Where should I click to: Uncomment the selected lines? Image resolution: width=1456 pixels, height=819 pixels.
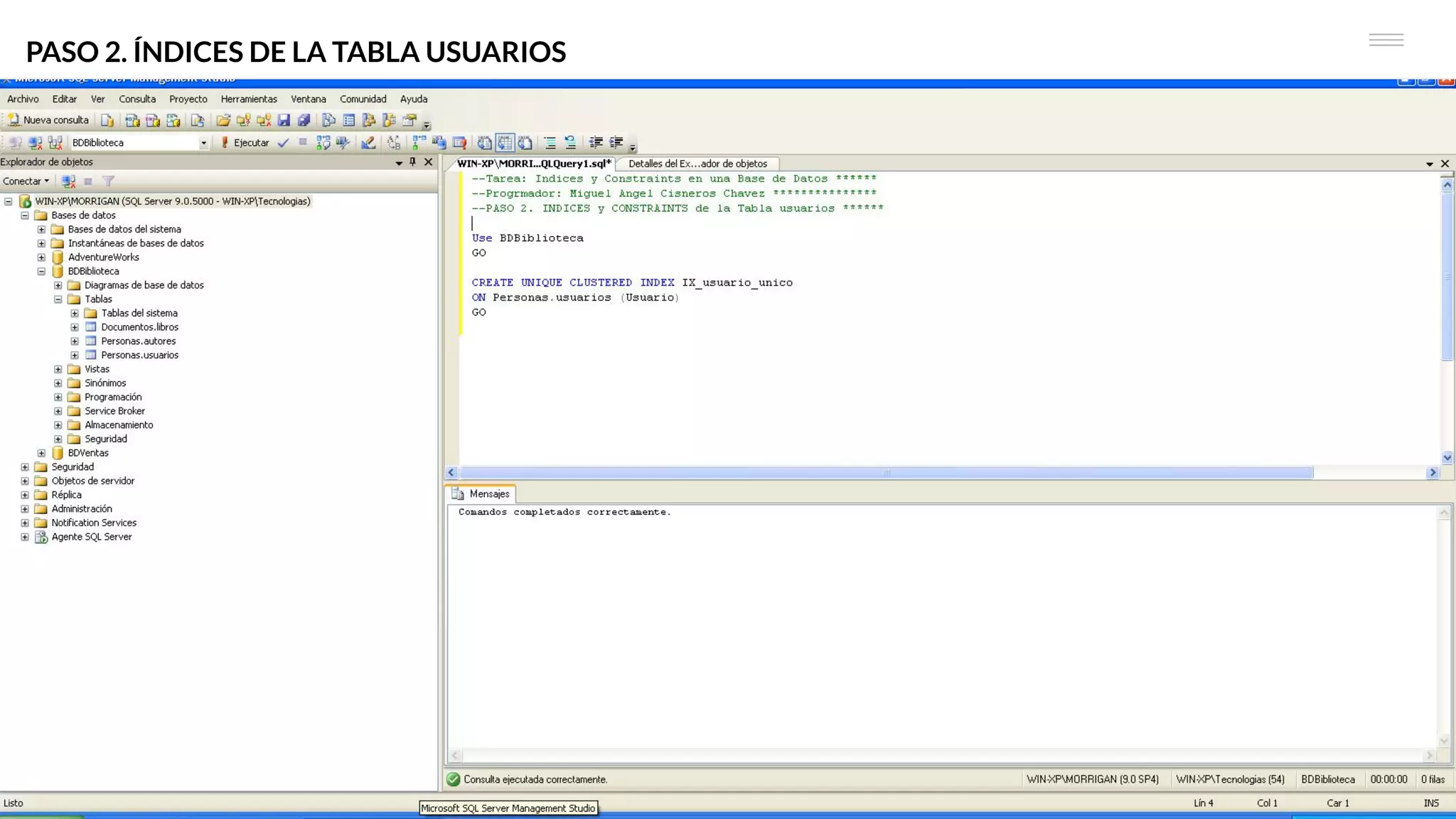pos(570,143)
